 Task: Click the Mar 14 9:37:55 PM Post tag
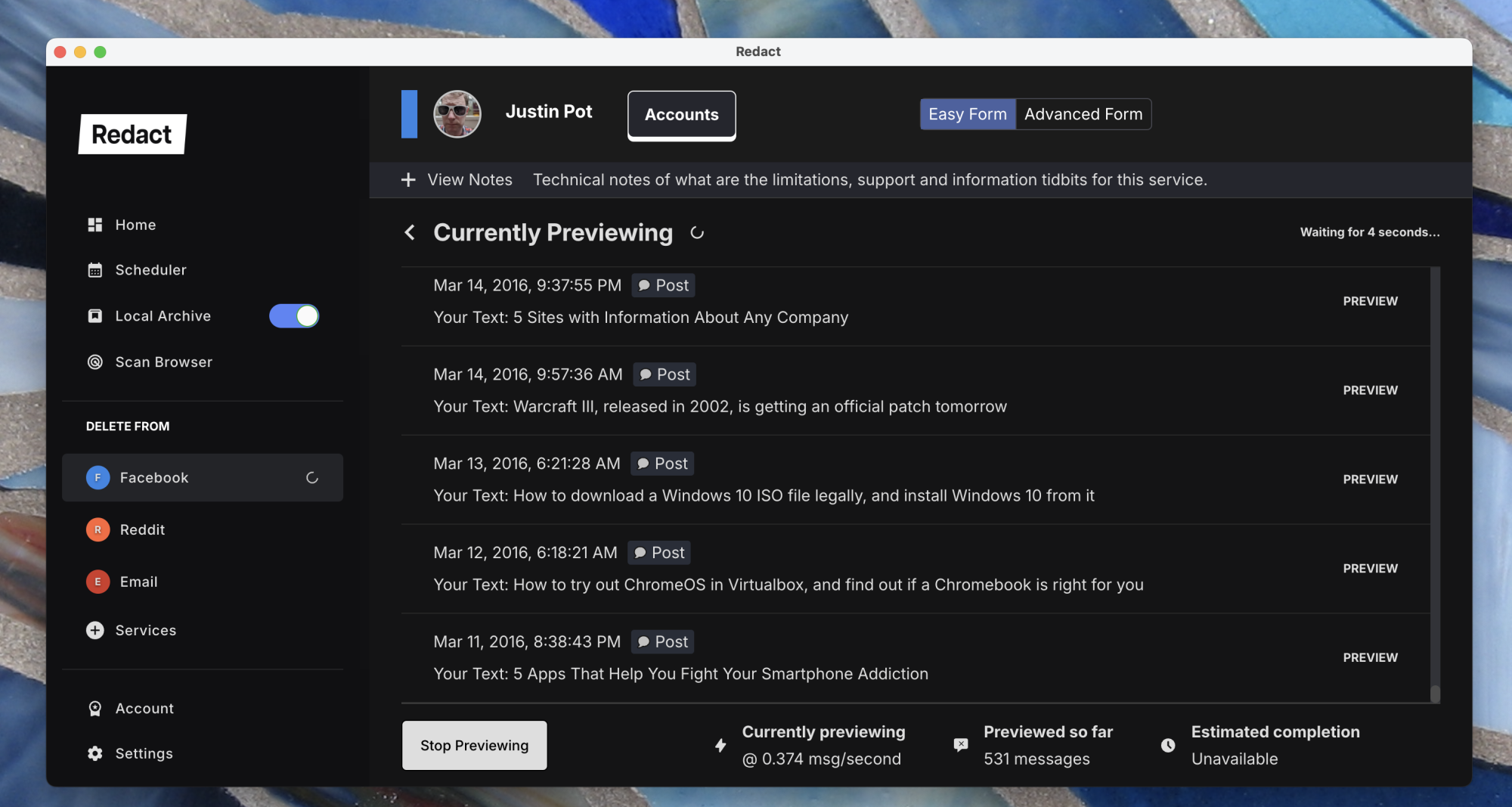(x=664, y=285)
